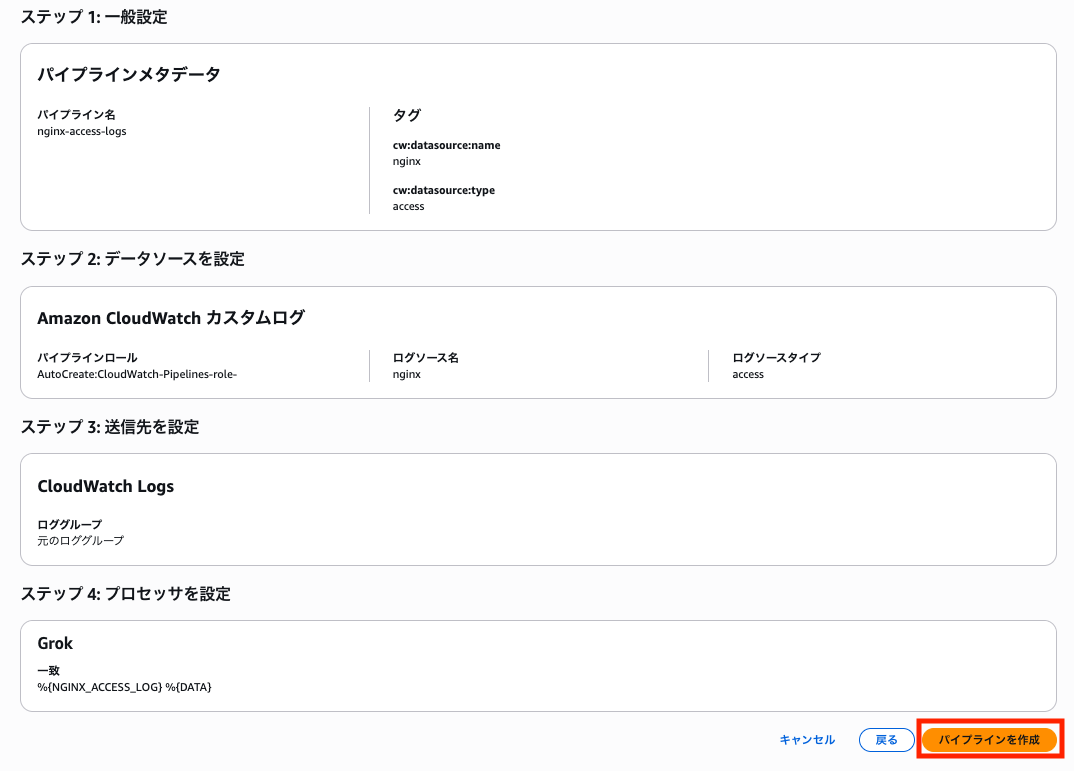Click the タグ section label

(x=406, y=115)
